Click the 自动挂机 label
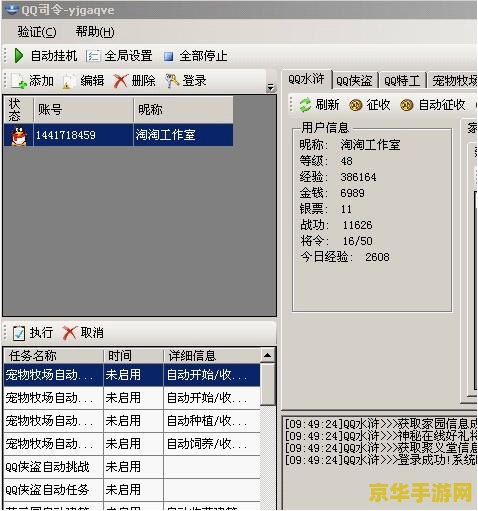This screenshot has height=511, width=478. tap(54, 56)
